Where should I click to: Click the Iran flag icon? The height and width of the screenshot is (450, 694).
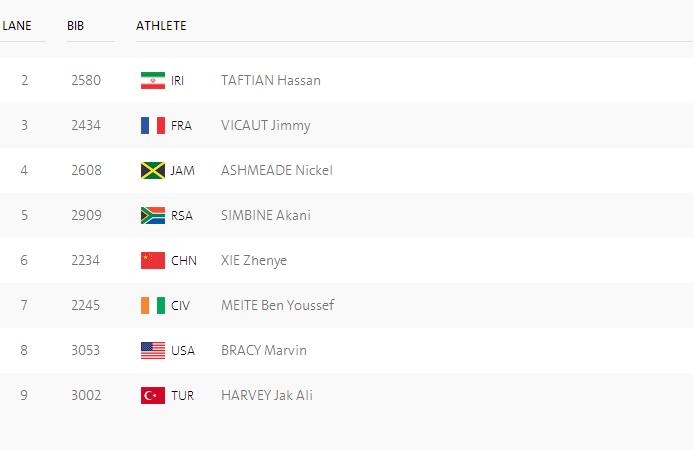(x=153, y=81)
